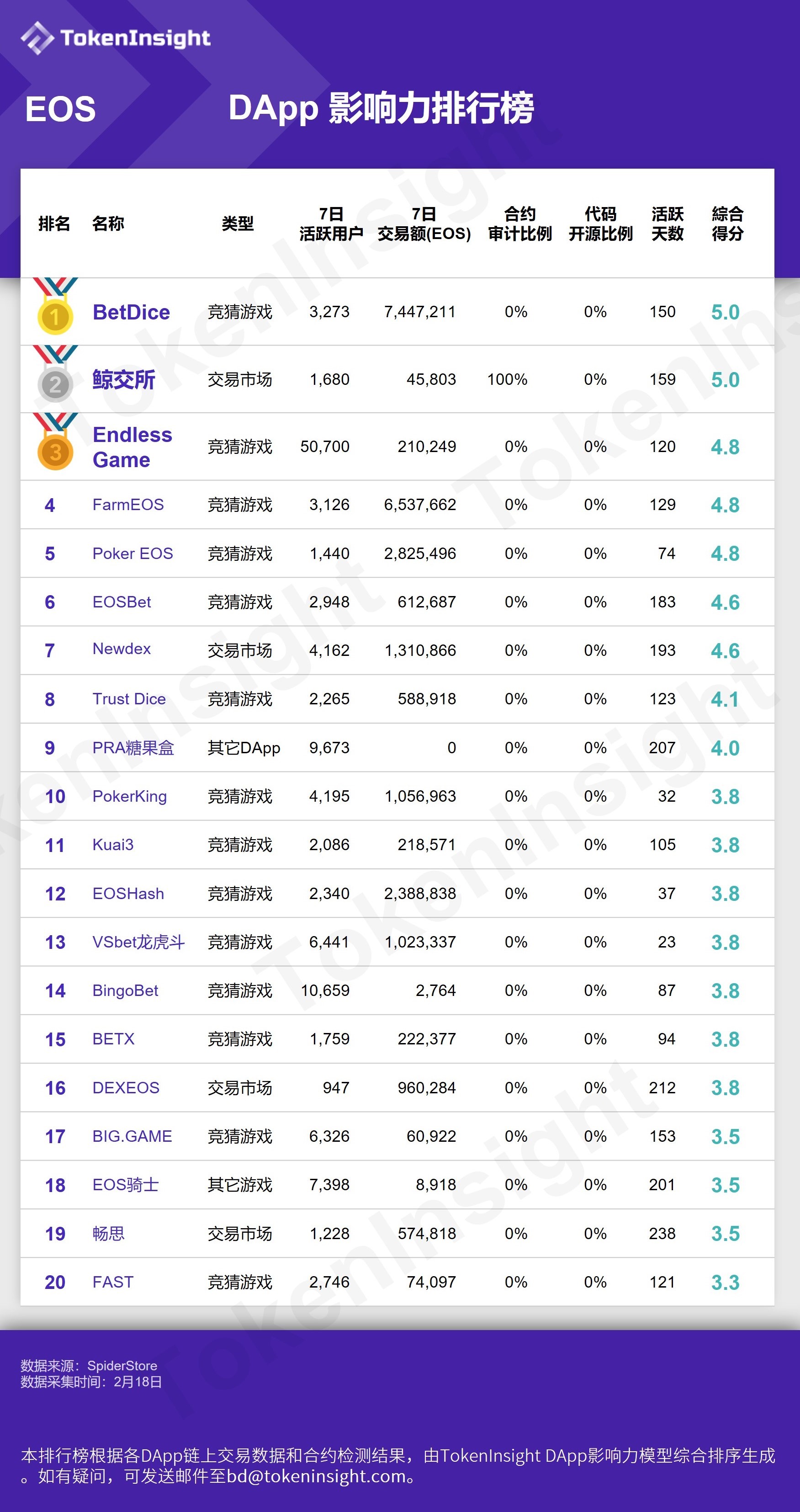The height and width of the screenshot is (1512, 800).
Task: Click the 数据来源 SpiderStore source text
Action: click(x=89, y=1366)
